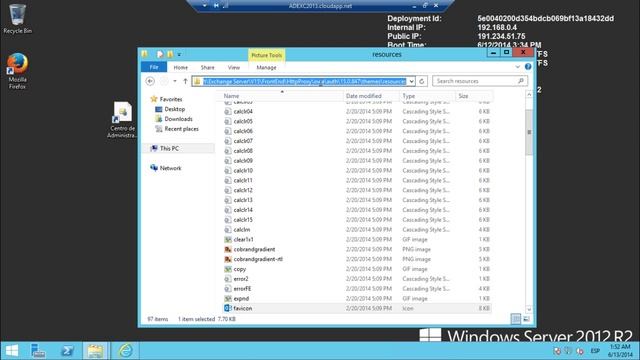
Task: Open Internet Explorer from taskbar
Action: [x=125, y=351]
